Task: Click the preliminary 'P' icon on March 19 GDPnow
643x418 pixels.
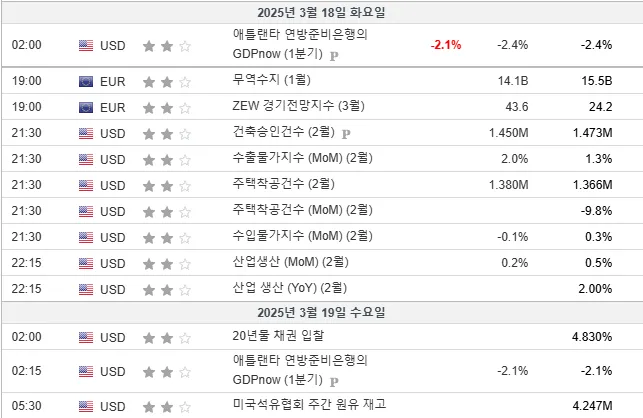Action: pyautogui.click(x=334, y=381)
